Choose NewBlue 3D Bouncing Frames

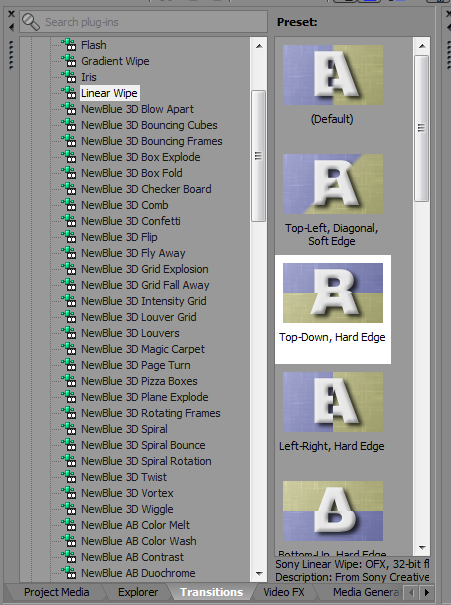152,141
